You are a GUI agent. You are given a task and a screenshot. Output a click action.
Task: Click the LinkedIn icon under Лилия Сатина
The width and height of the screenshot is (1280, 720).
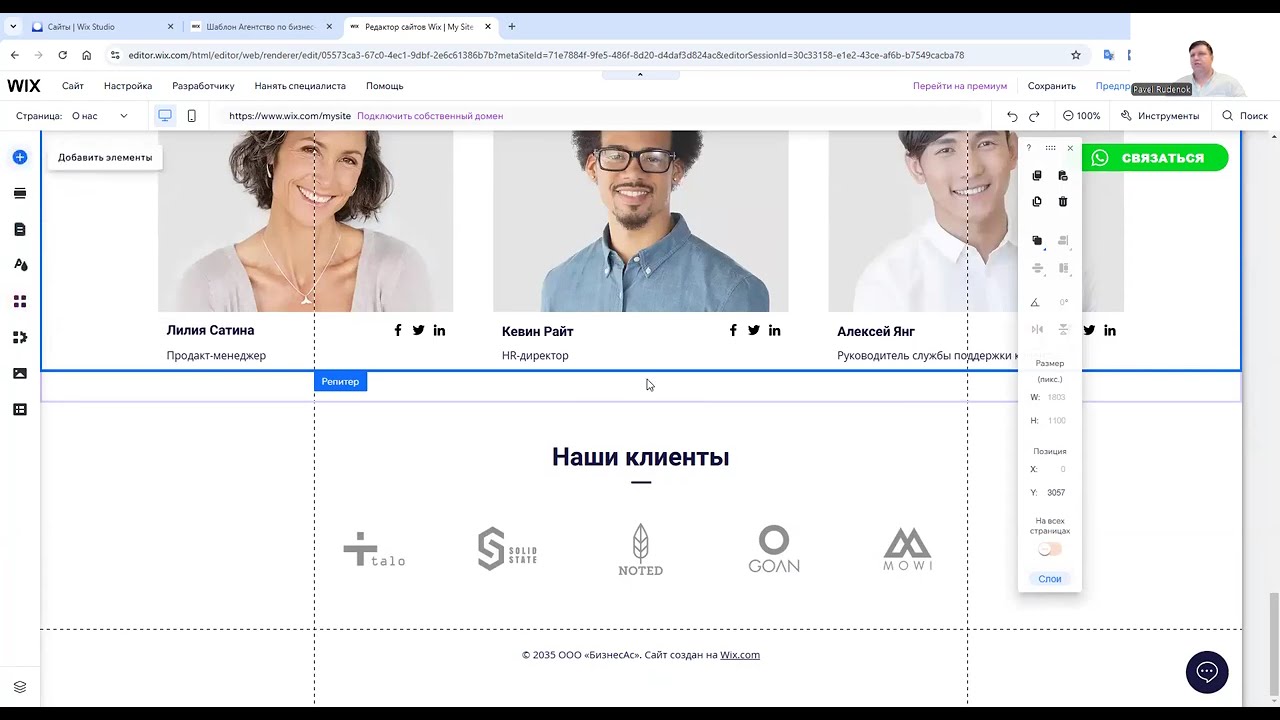[x=439, y=330]
